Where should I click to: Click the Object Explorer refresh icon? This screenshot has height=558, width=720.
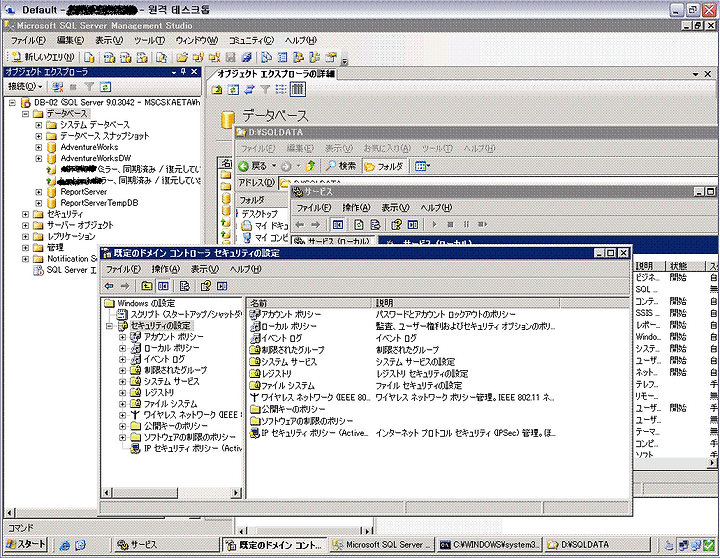point(106,87)
